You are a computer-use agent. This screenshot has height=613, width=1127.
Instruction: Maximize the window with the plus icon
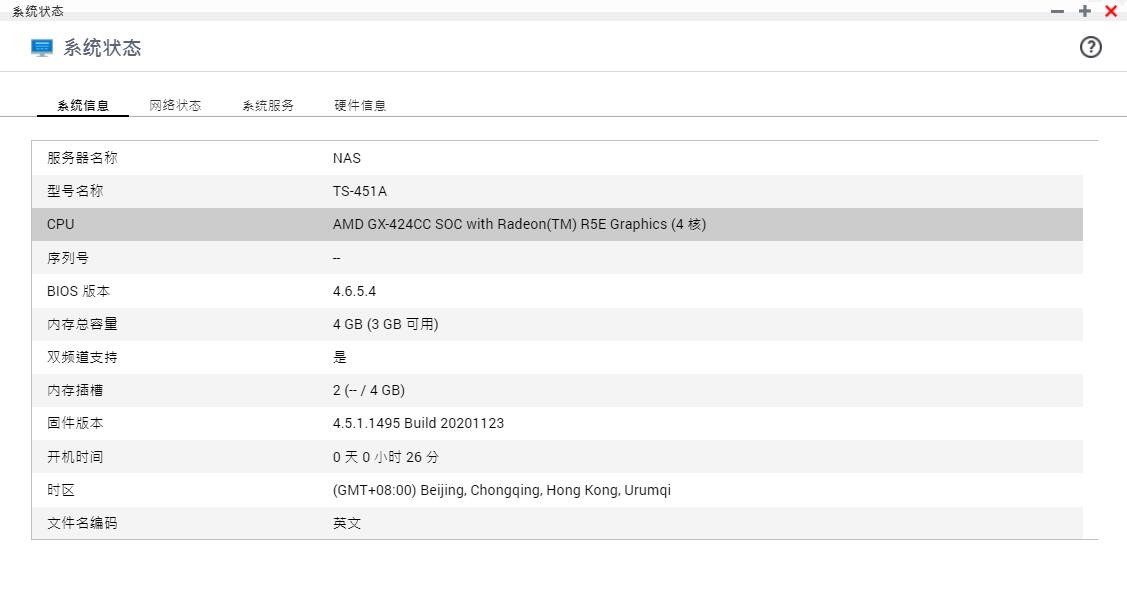click(x=1084, y=11)
